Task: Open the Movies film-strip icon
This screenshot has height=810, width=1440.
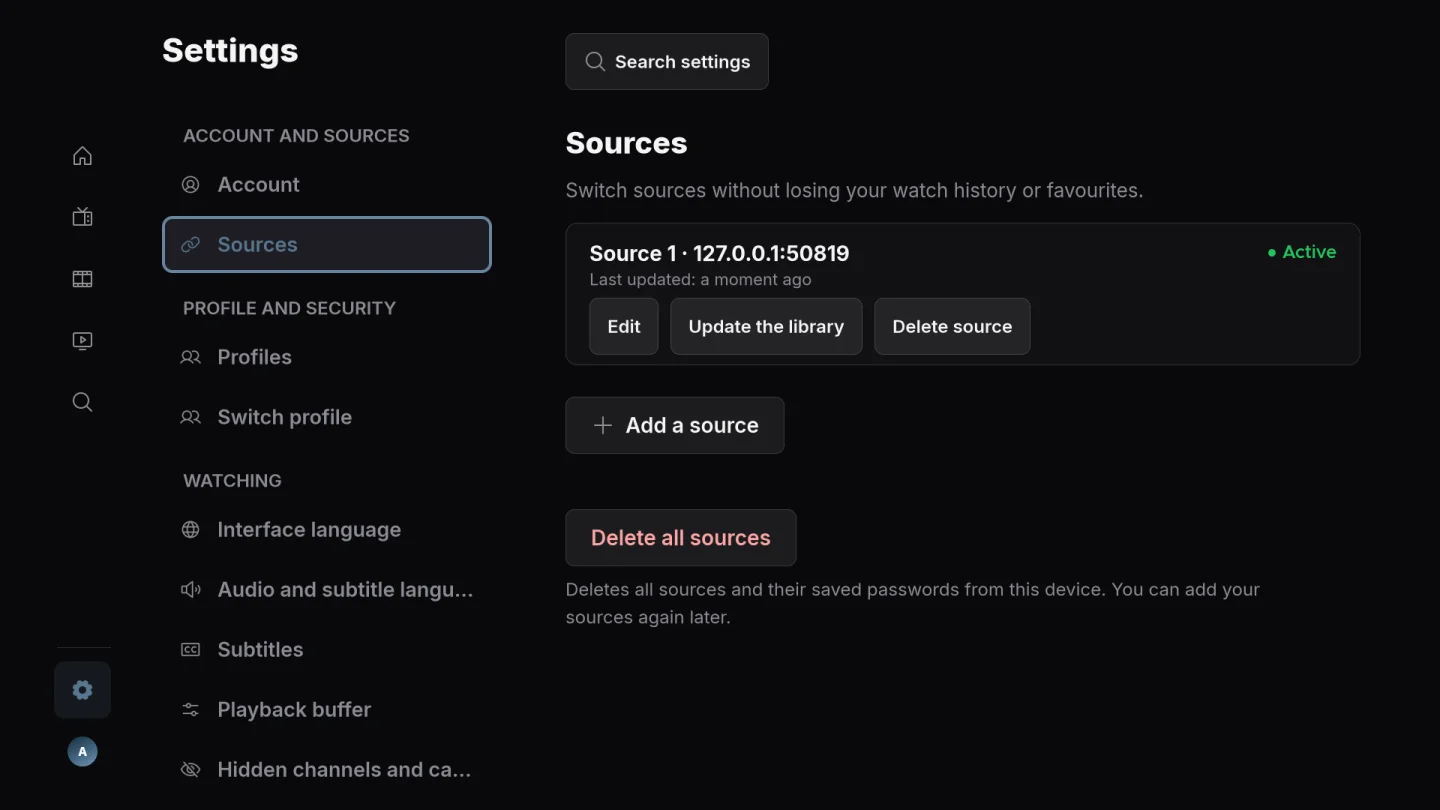Action: [x=82, y=279]
